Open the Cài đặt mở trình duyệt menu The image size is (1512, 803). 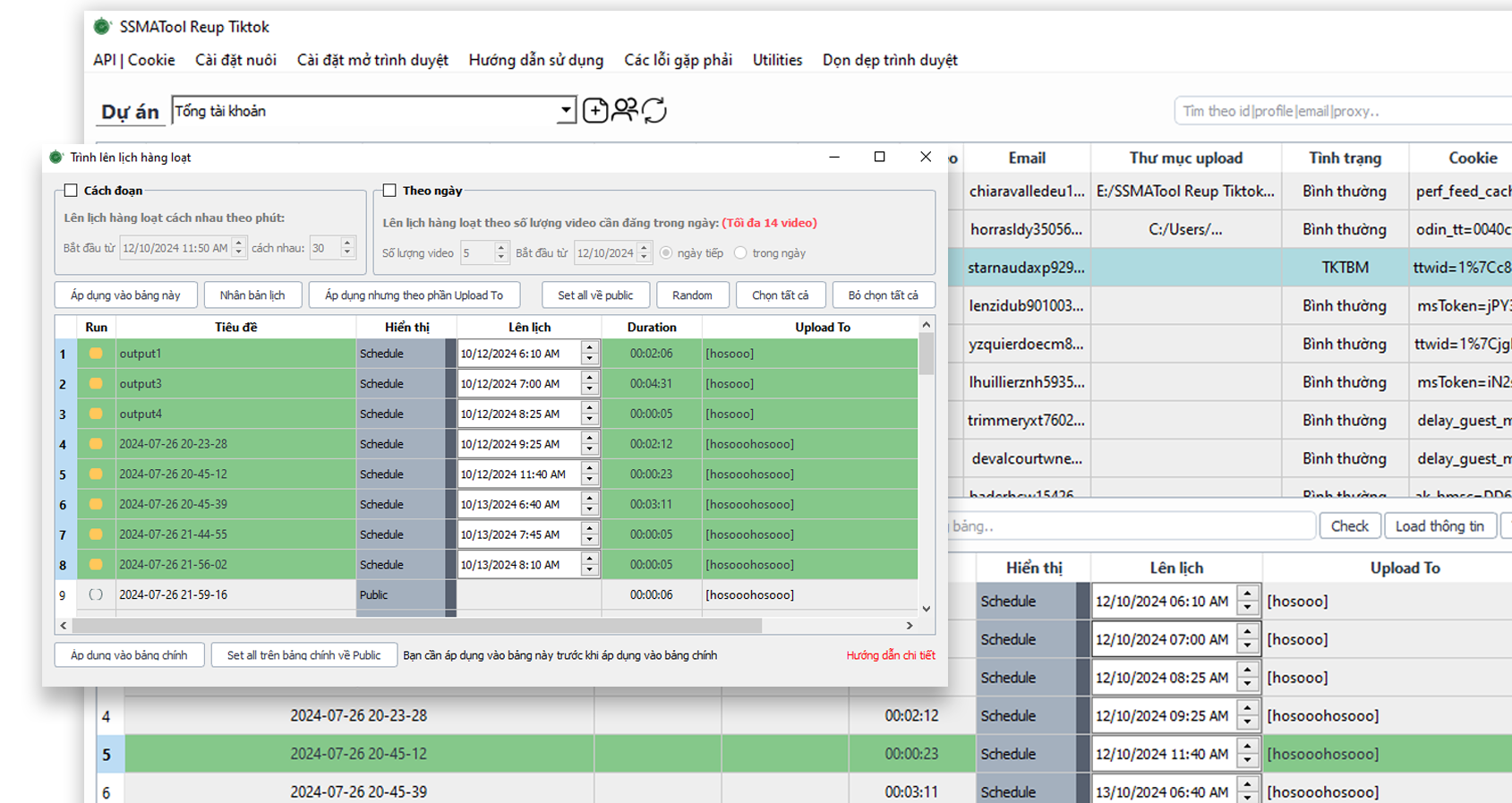click(x=372, y=60)
